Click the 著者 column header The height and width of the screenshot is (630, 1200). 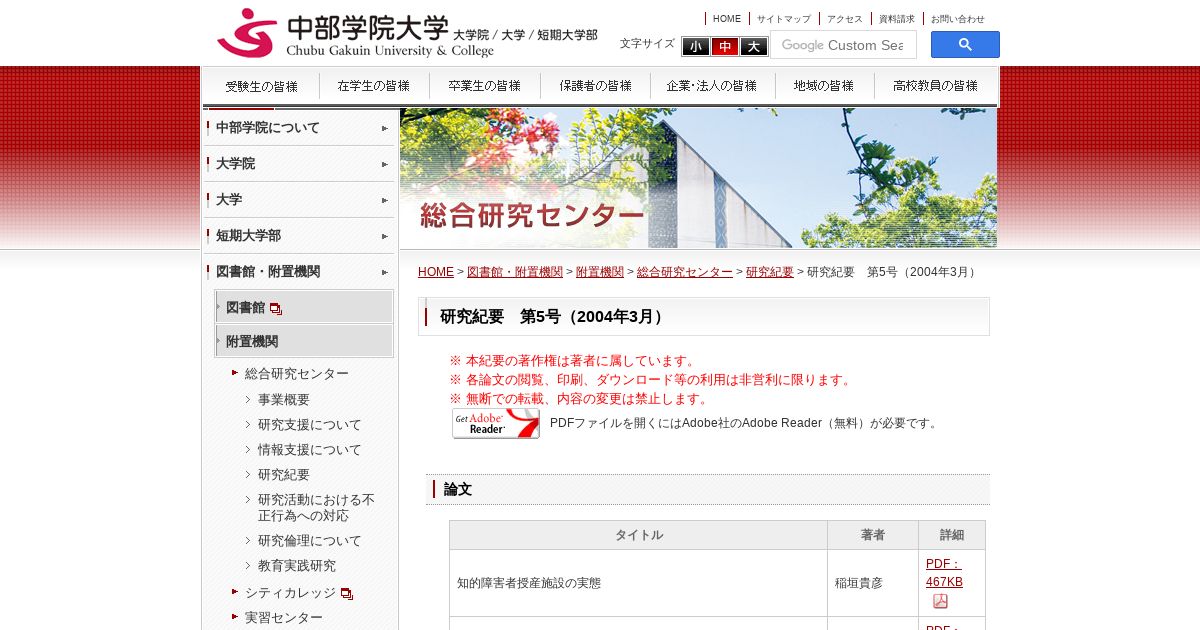[x=873, y=535]
